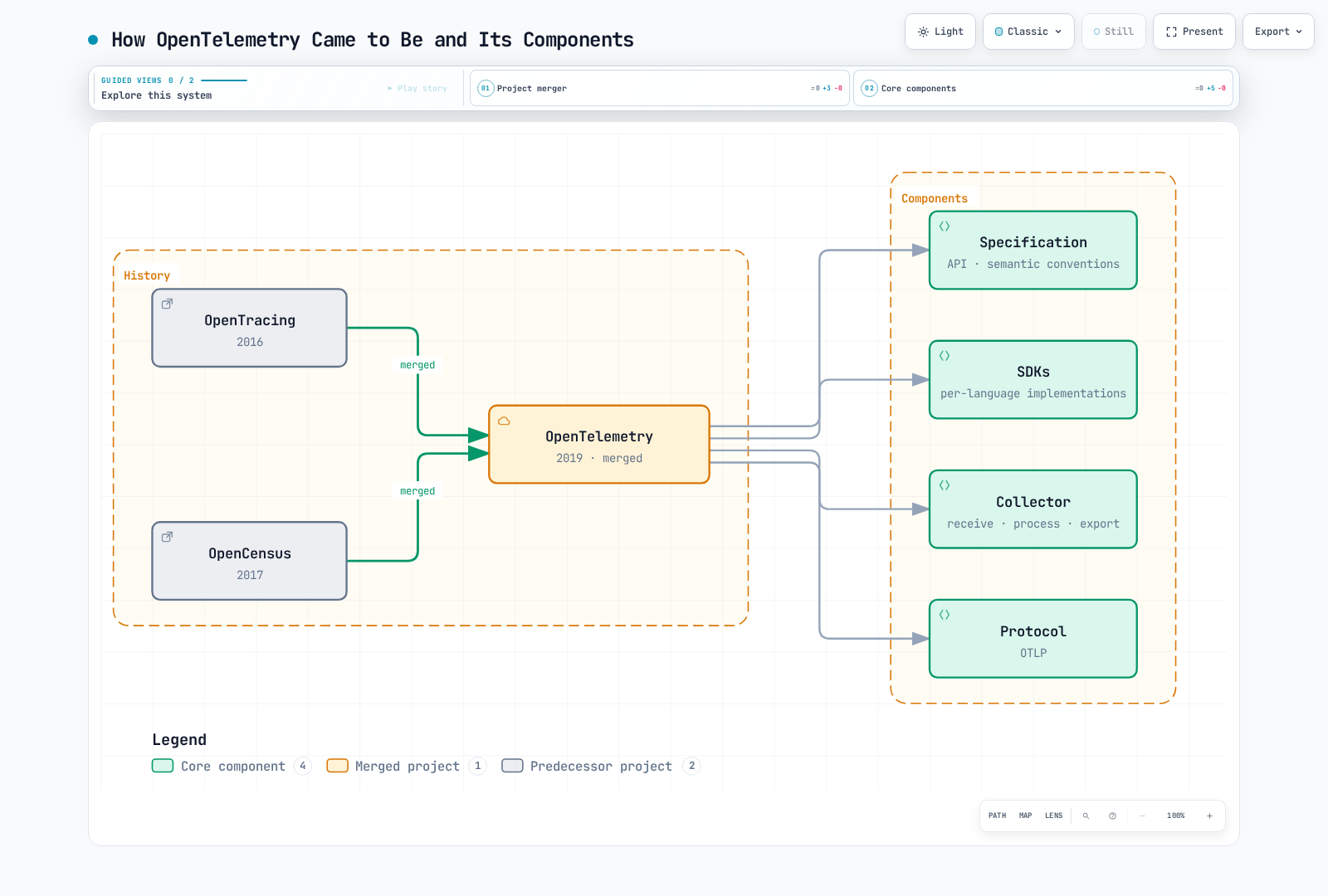Click the help question-mark icon
1328x896 pixels.
[x=1112, y=816]
